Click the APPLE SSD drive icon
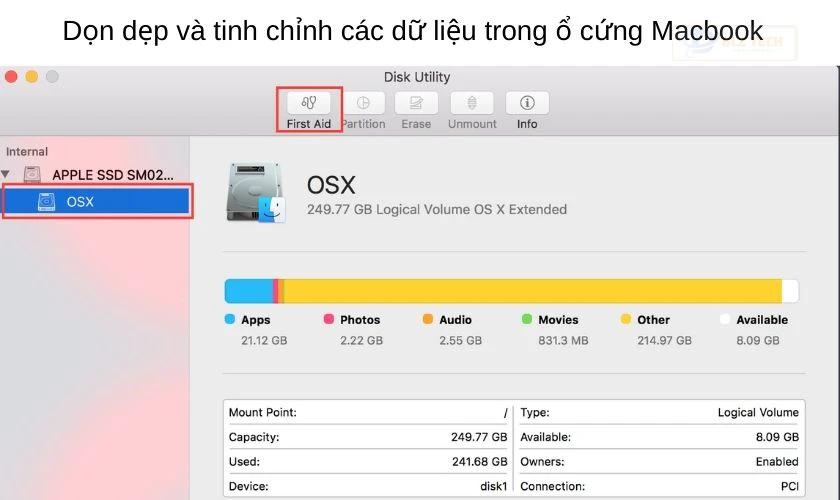The width and height of the screenshot is (840, 500). [x=32, y=174]
